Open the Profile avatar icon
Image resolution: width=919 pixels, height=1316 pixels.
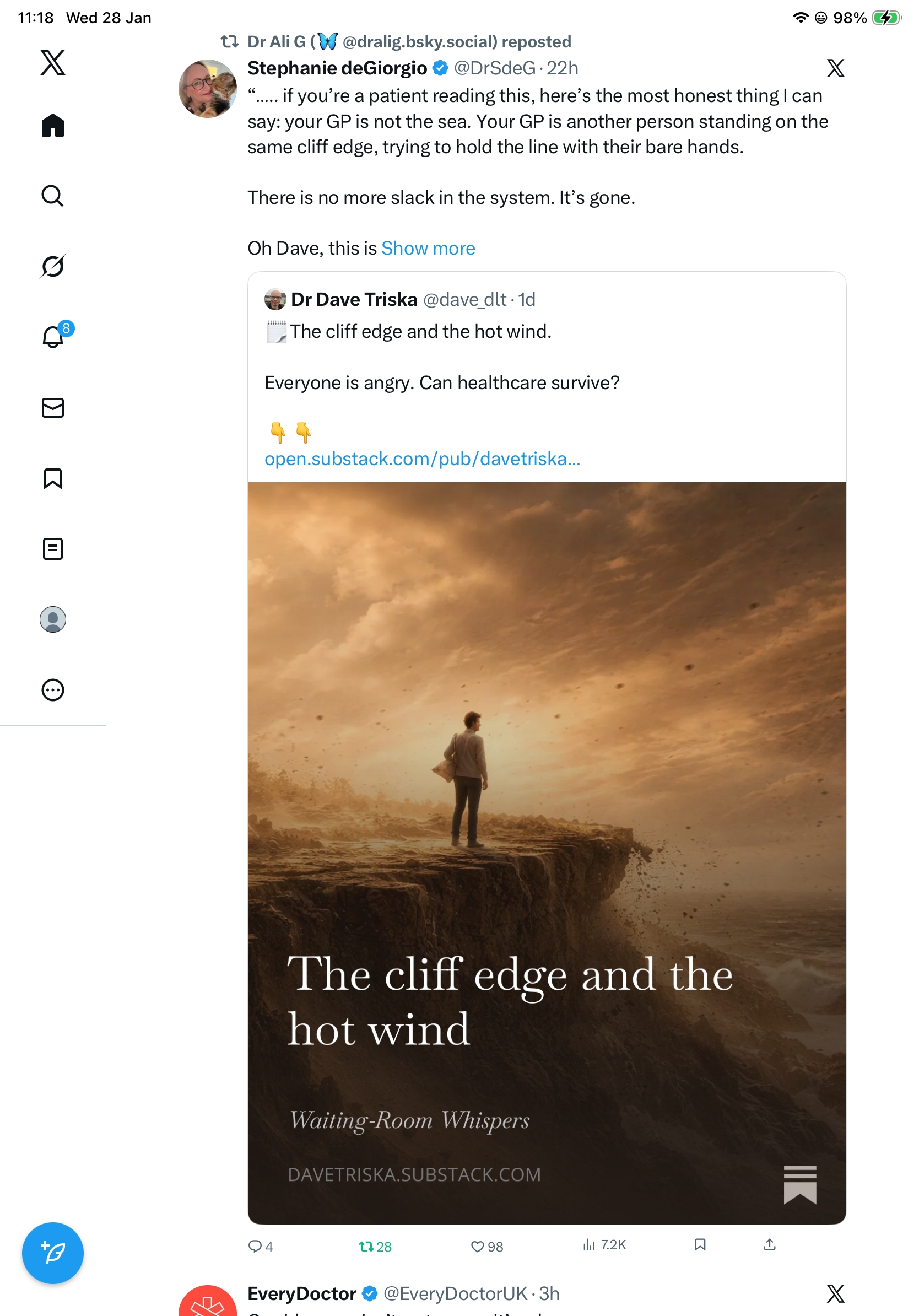pyautogui.click(x=53, y=619)
